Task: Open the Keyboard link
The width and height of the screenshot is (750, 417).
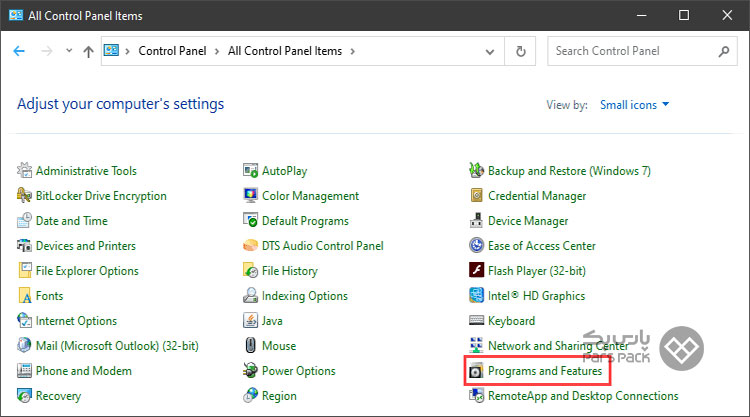Action: (x=511, y=321)
